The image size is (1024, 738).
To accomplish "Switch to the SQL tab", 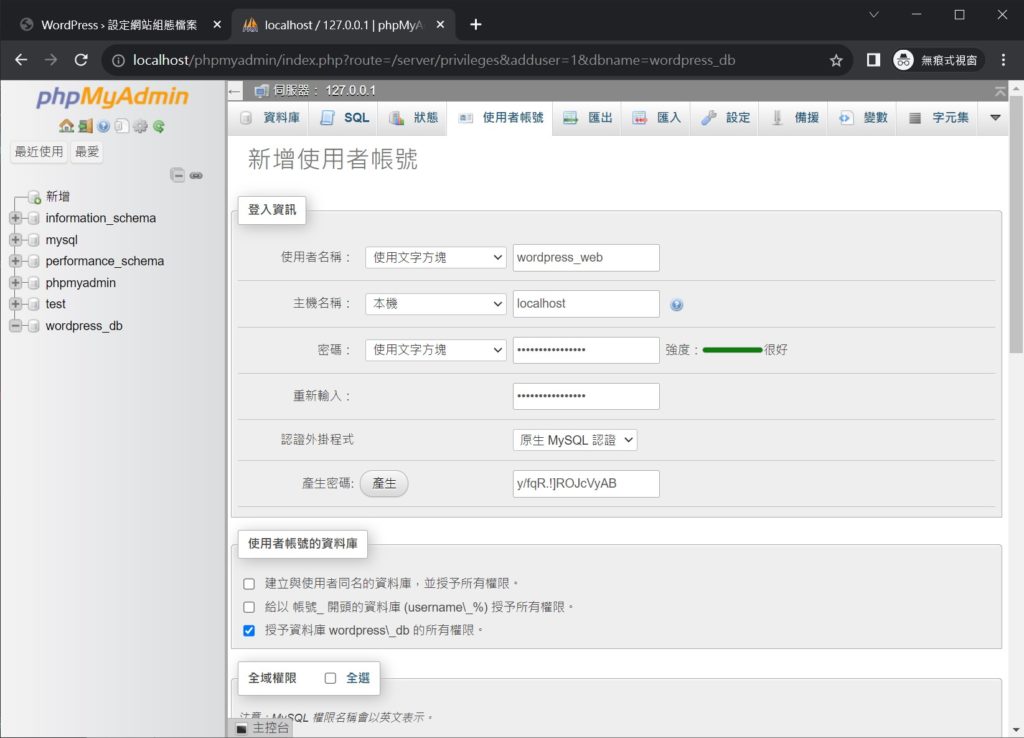I will point(345,118).
